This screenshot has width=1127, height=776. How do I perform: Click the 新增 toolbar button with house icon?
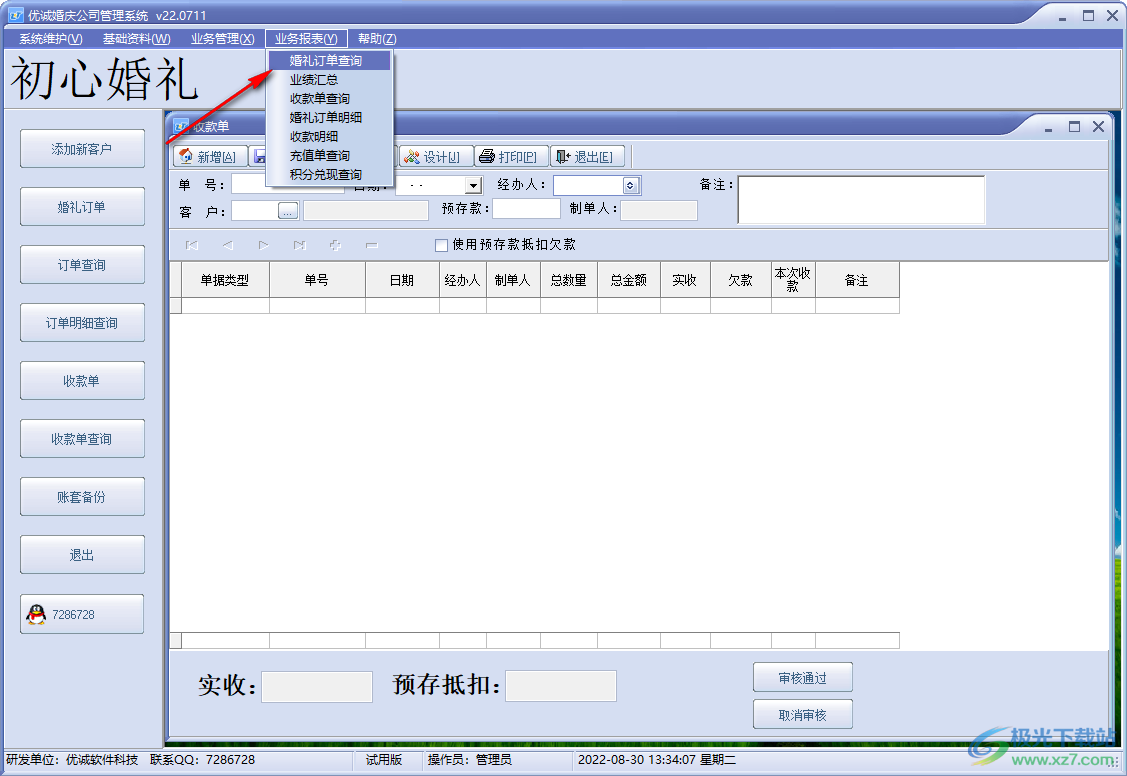tap(211, 157)
